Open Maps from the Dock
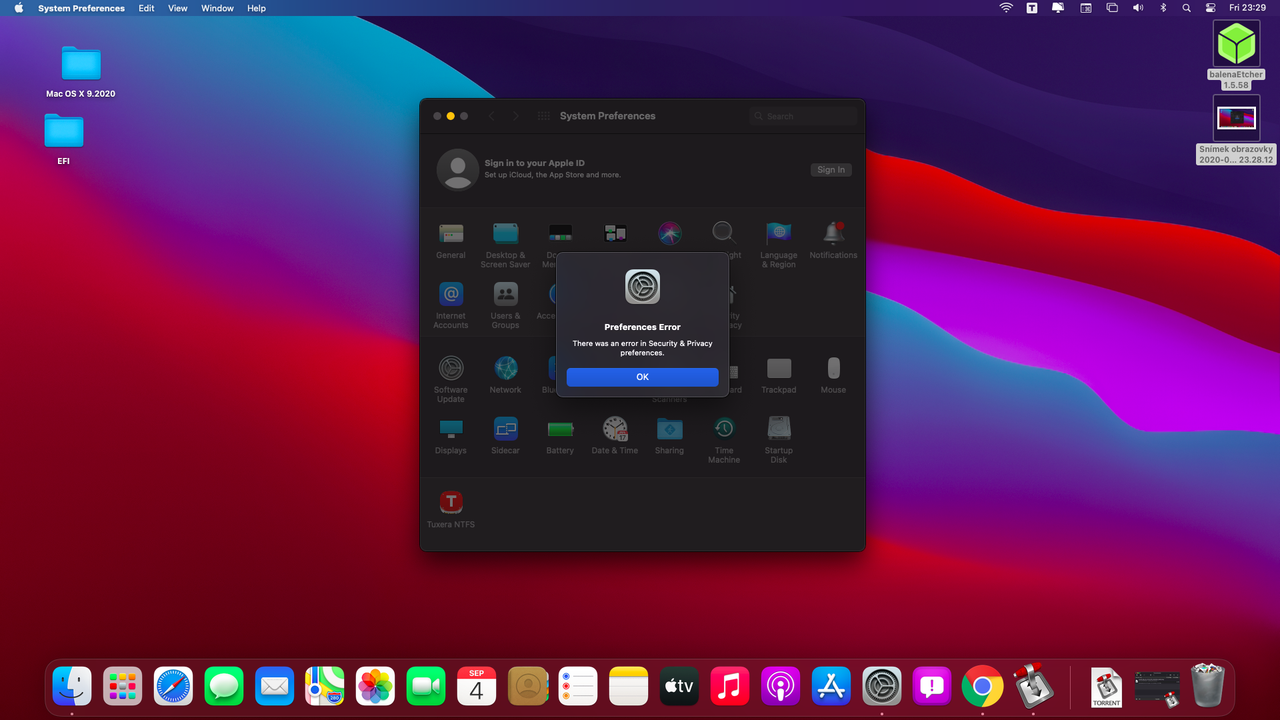 [x=325, y=686]
